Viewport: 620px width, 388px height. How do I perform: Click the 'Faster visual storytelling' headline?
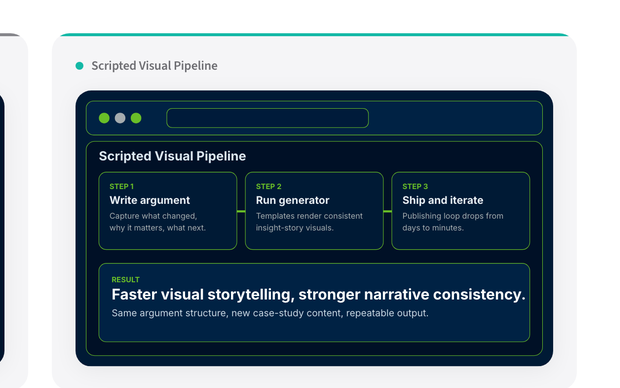click(x=318, y=295)
